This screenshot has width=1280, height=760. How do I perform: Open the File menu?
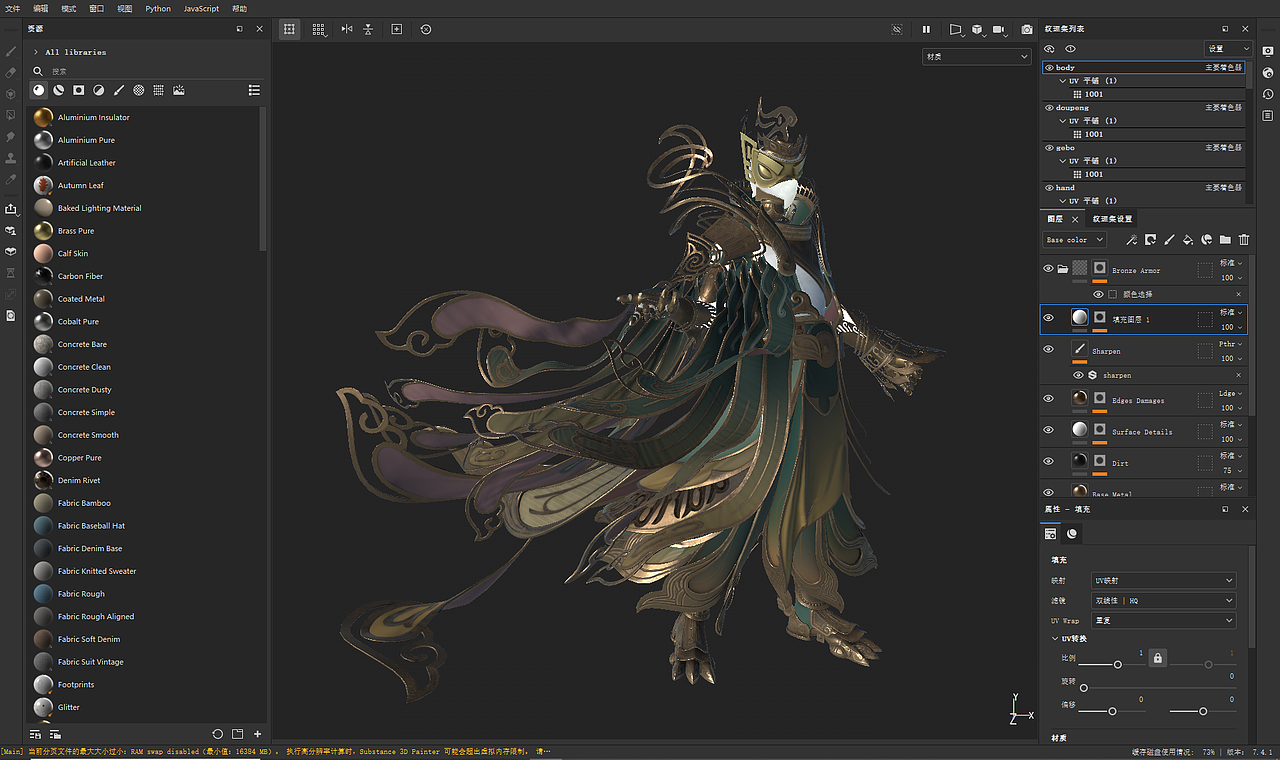click(12, 8)
